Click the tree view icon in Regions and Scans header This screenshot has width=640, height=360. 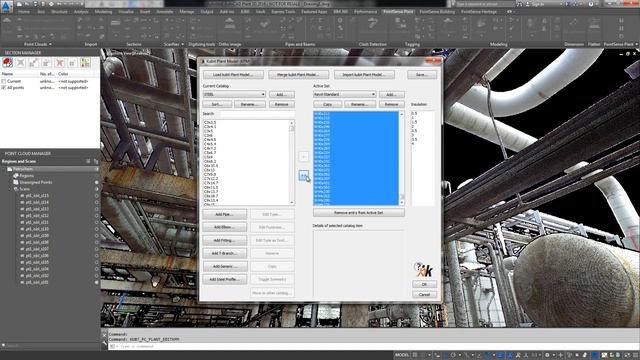pos(96,161)
